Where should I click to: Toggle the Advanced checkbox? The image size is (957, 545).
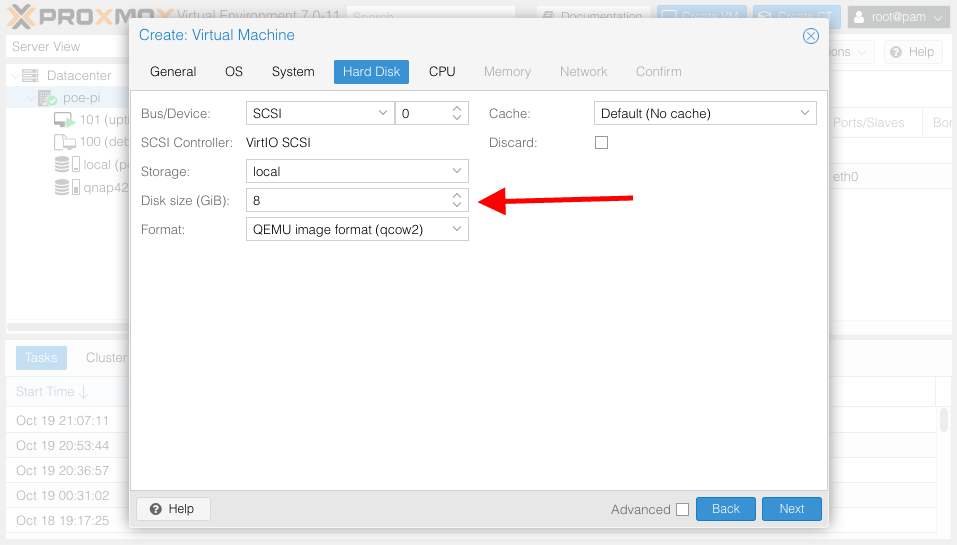click(682, 509)
